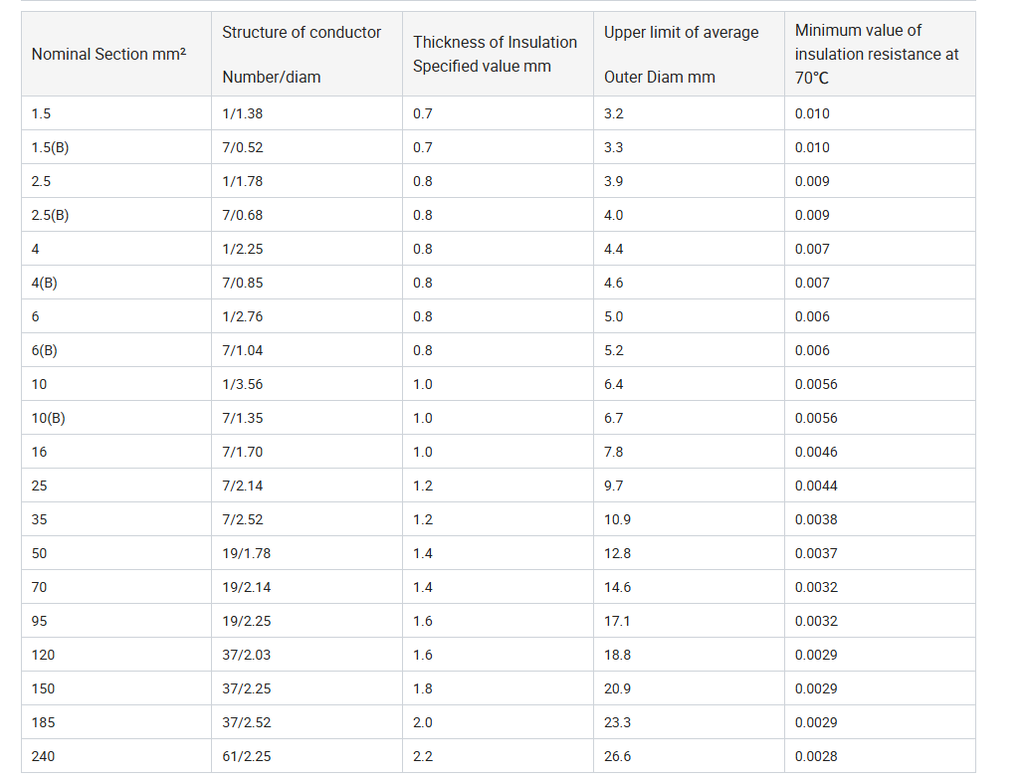Click the 'Structure of conductor' header cell

301,33
